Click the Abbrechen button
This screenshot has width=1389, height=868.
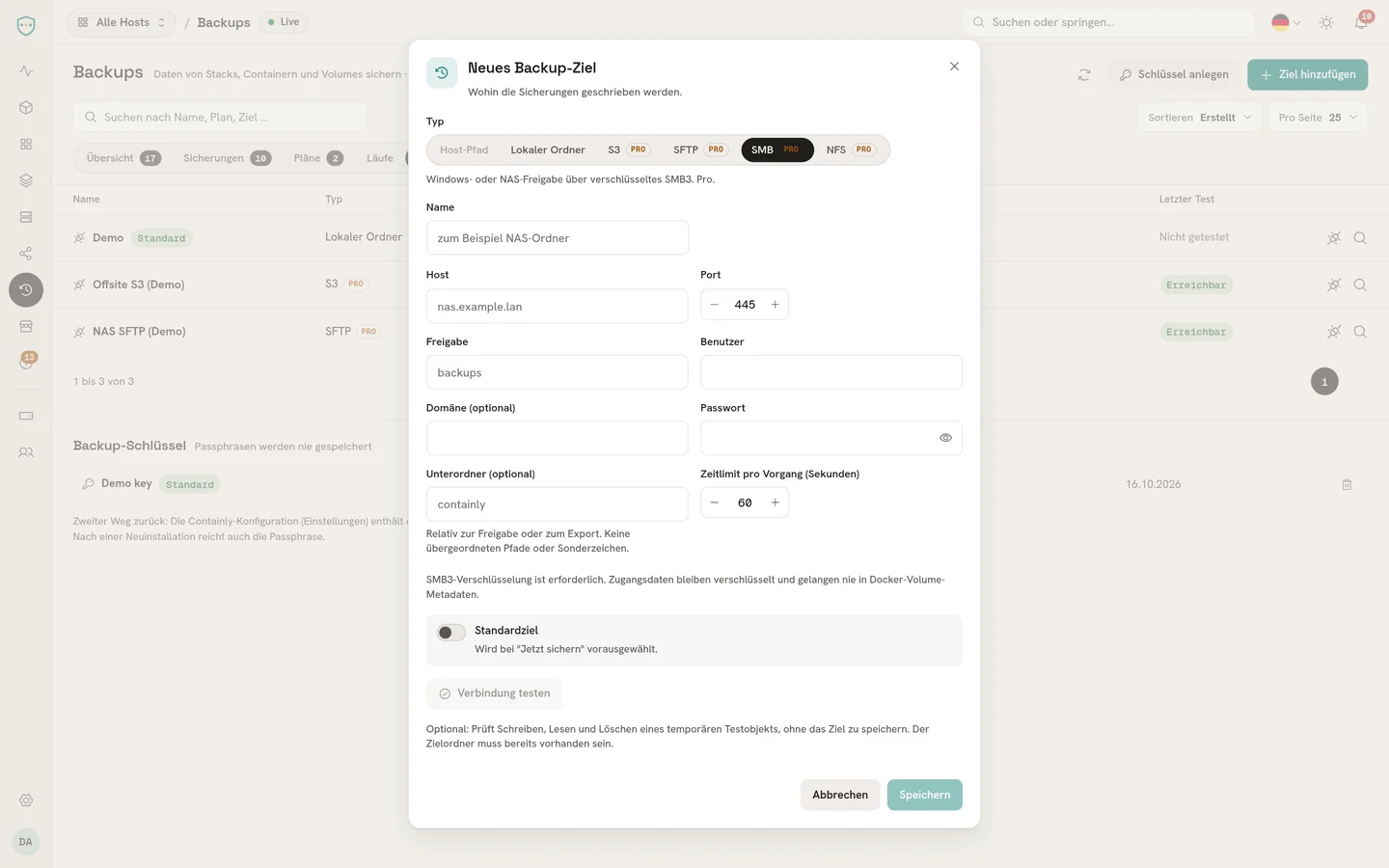point(840,795)
